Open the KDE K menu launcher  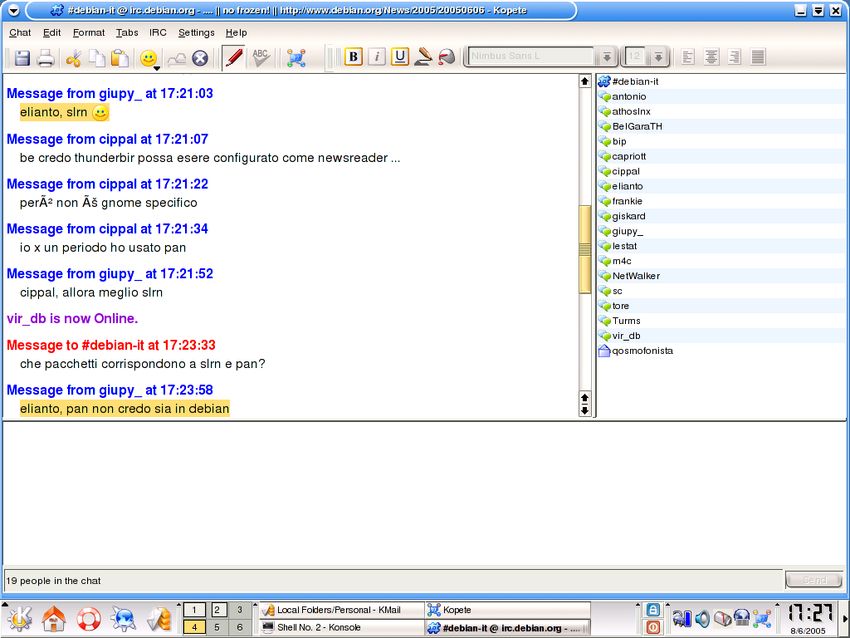20,619
